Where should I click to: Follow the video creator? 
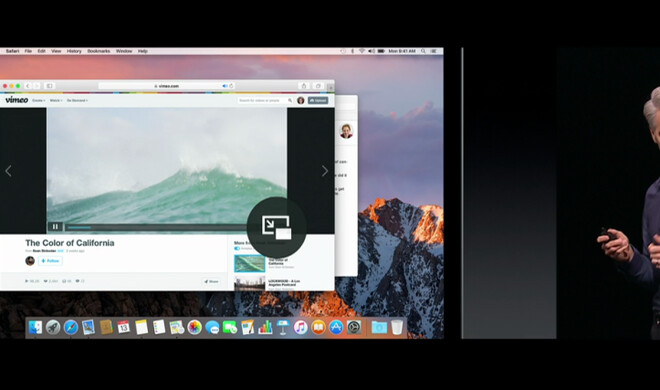coord(51,261)
